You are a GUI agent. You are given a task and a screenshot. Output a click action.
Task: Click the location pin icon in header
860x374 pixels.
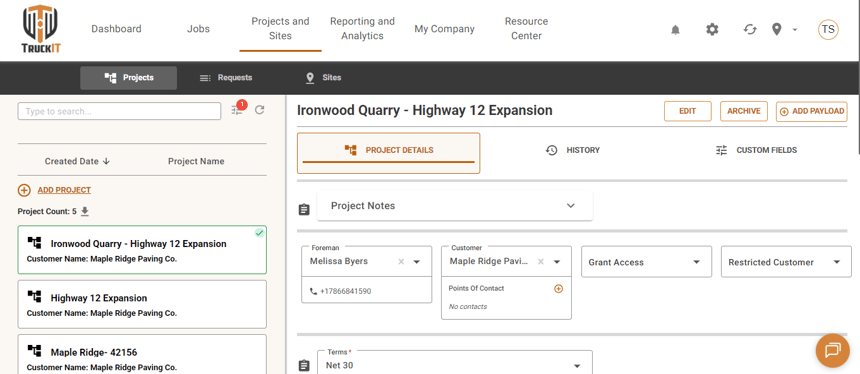pyautogui.click(x=776, y=29)
